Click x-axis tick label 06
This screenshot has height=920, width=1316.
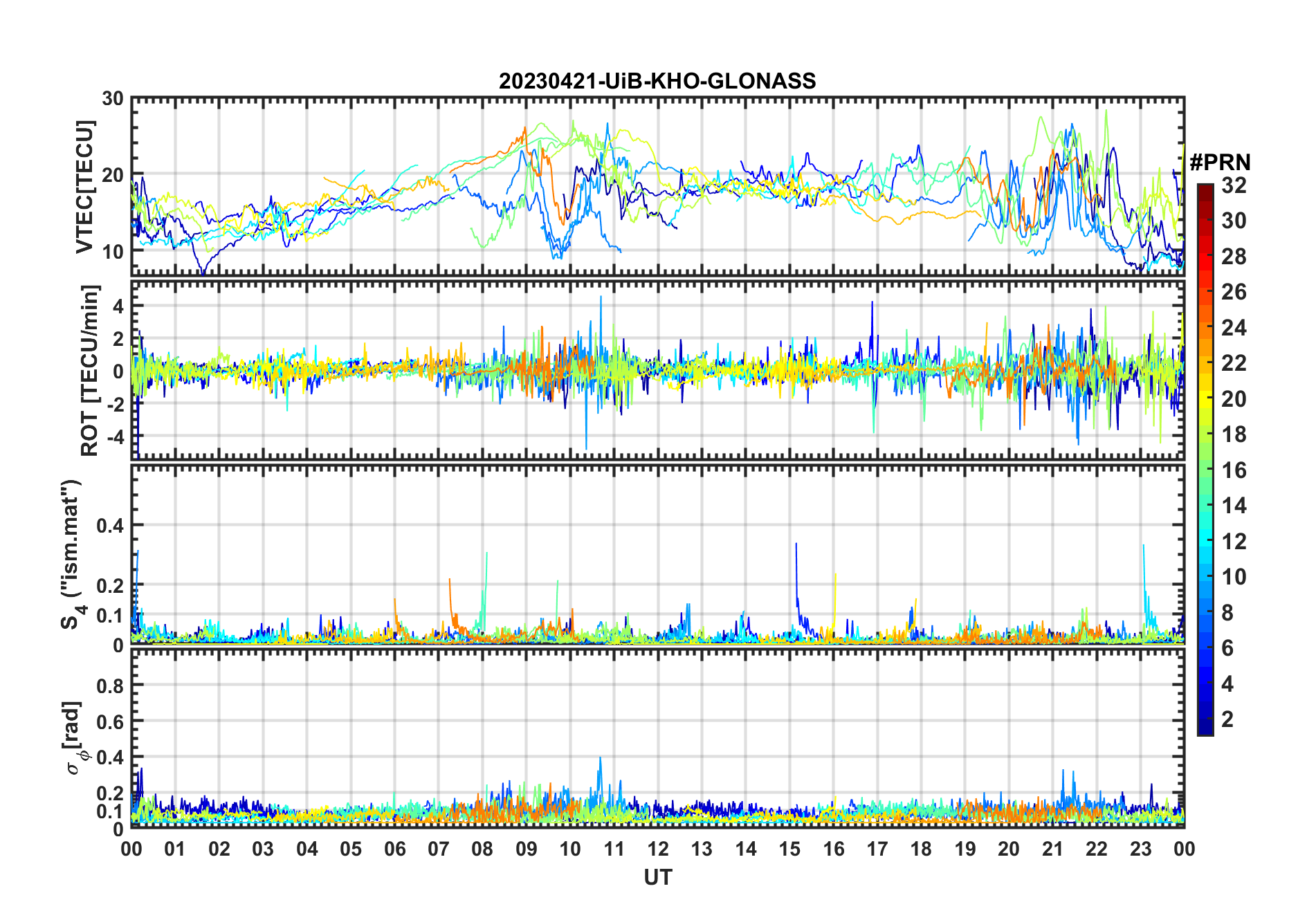[x=395, y=849]
